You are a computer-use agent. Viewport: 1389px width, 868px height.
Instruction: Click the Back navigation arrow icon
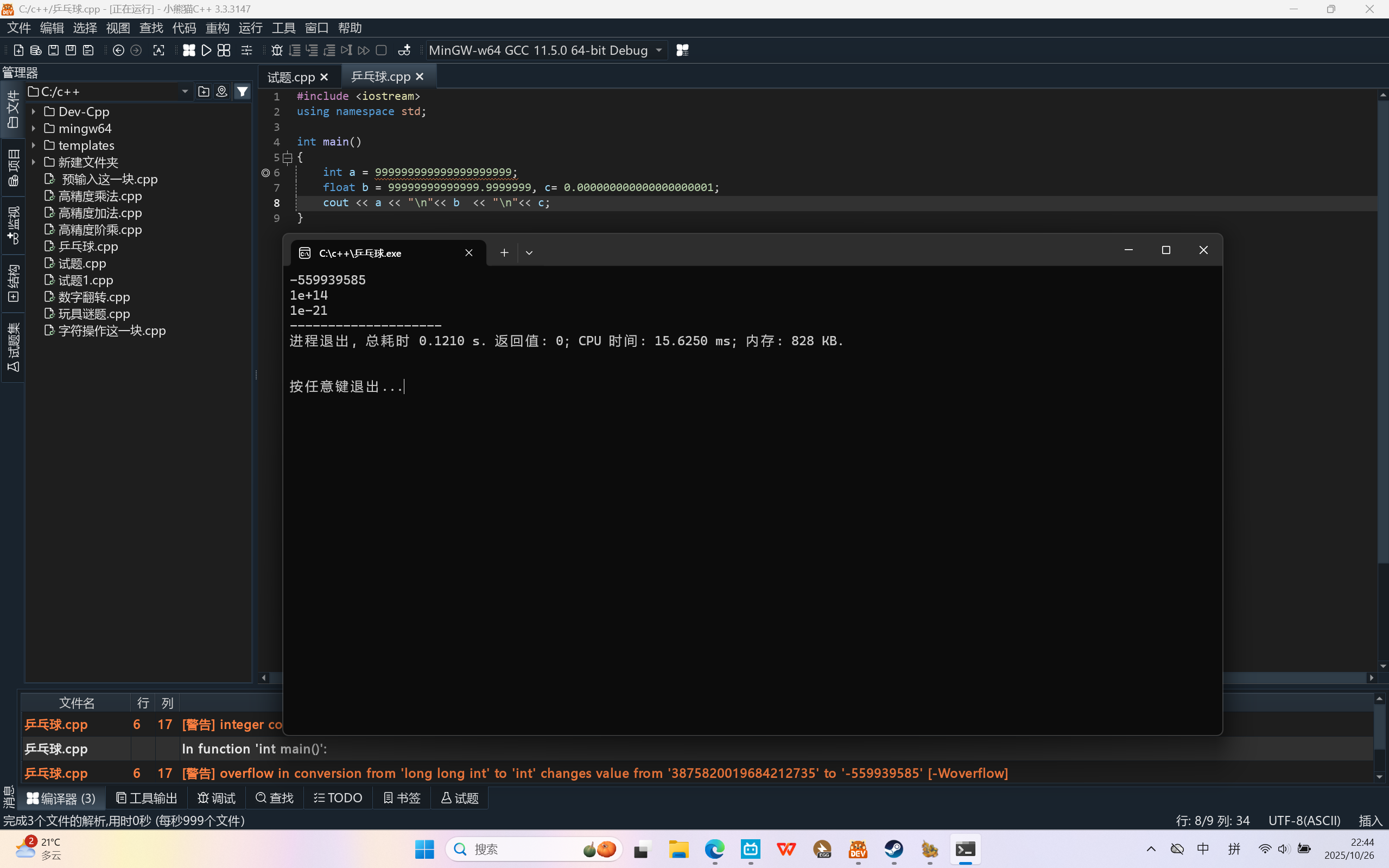pos(118,50)
